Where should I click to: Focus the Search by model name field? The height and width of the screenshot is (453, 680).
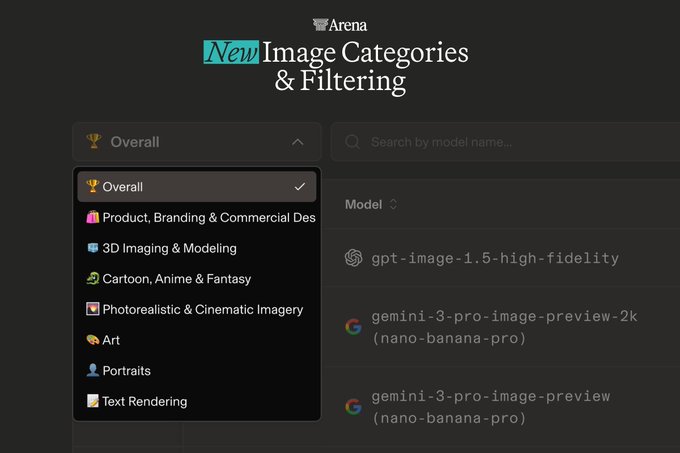506,142
